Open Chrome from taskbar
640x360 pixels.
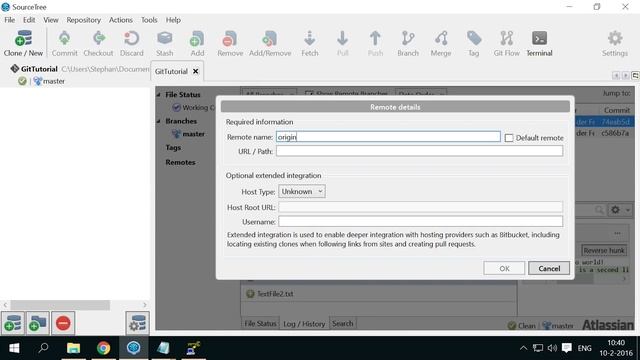tap(103, 348)
